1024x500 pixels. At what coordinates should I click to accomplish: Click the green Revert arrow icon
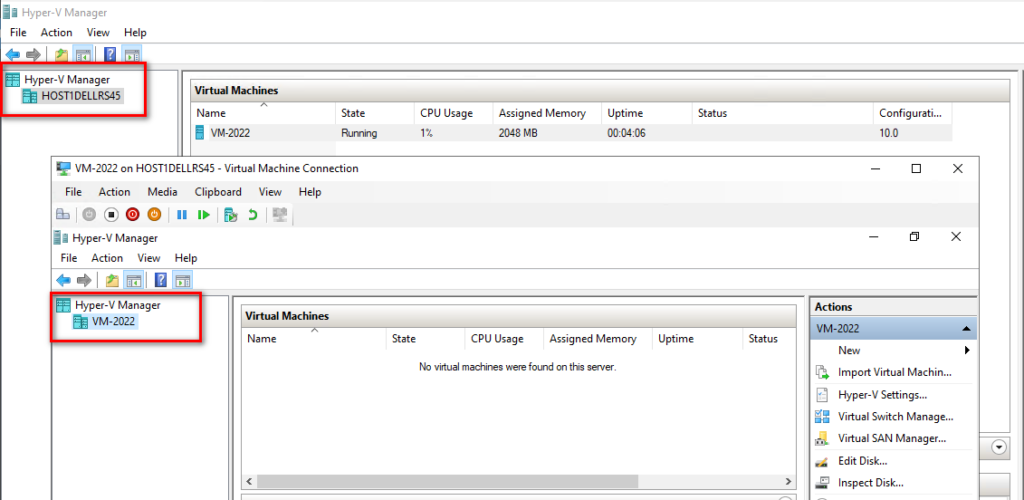click(253, 214)
